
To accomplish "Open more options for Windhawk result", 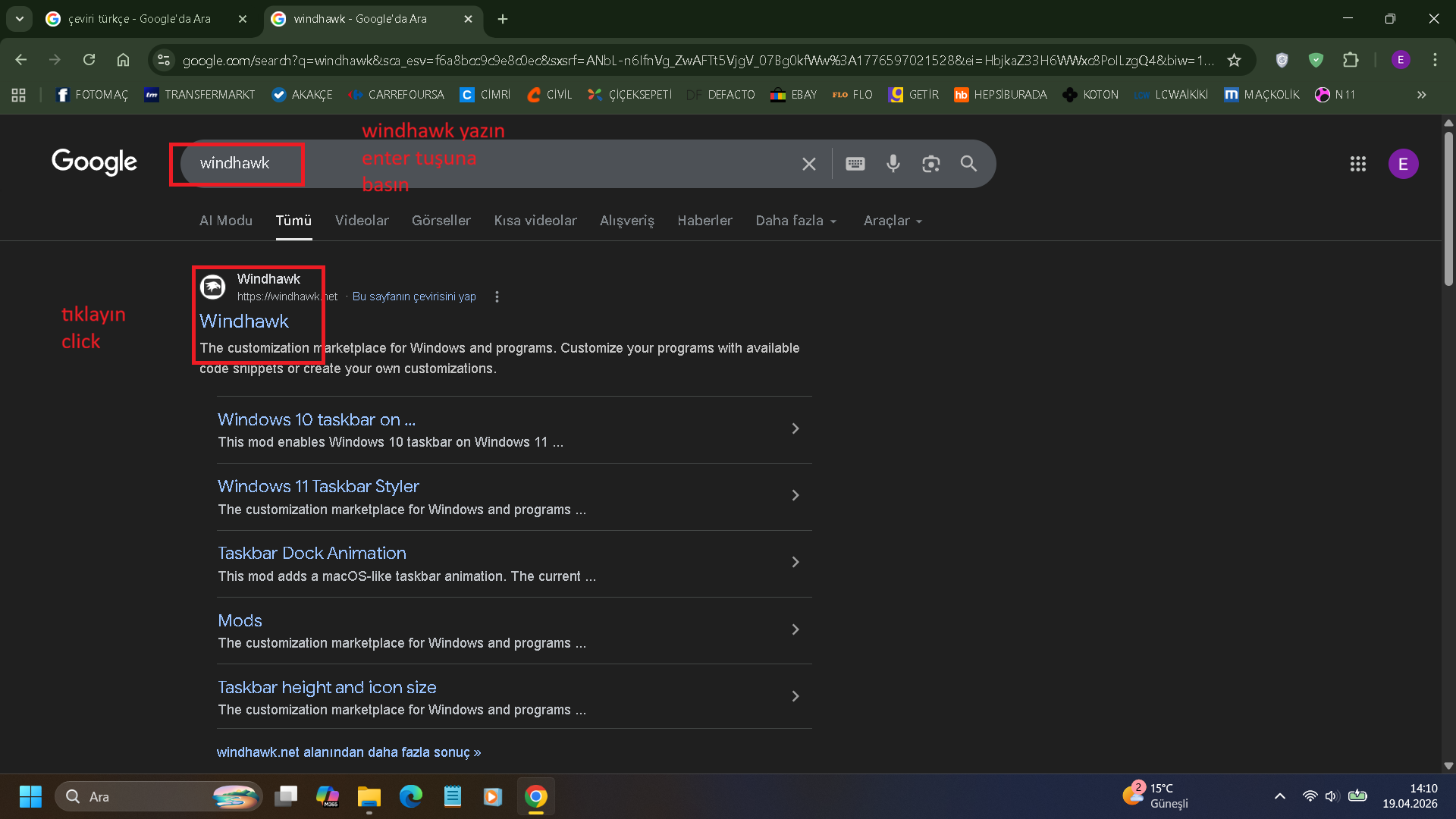I will (497, 297).
